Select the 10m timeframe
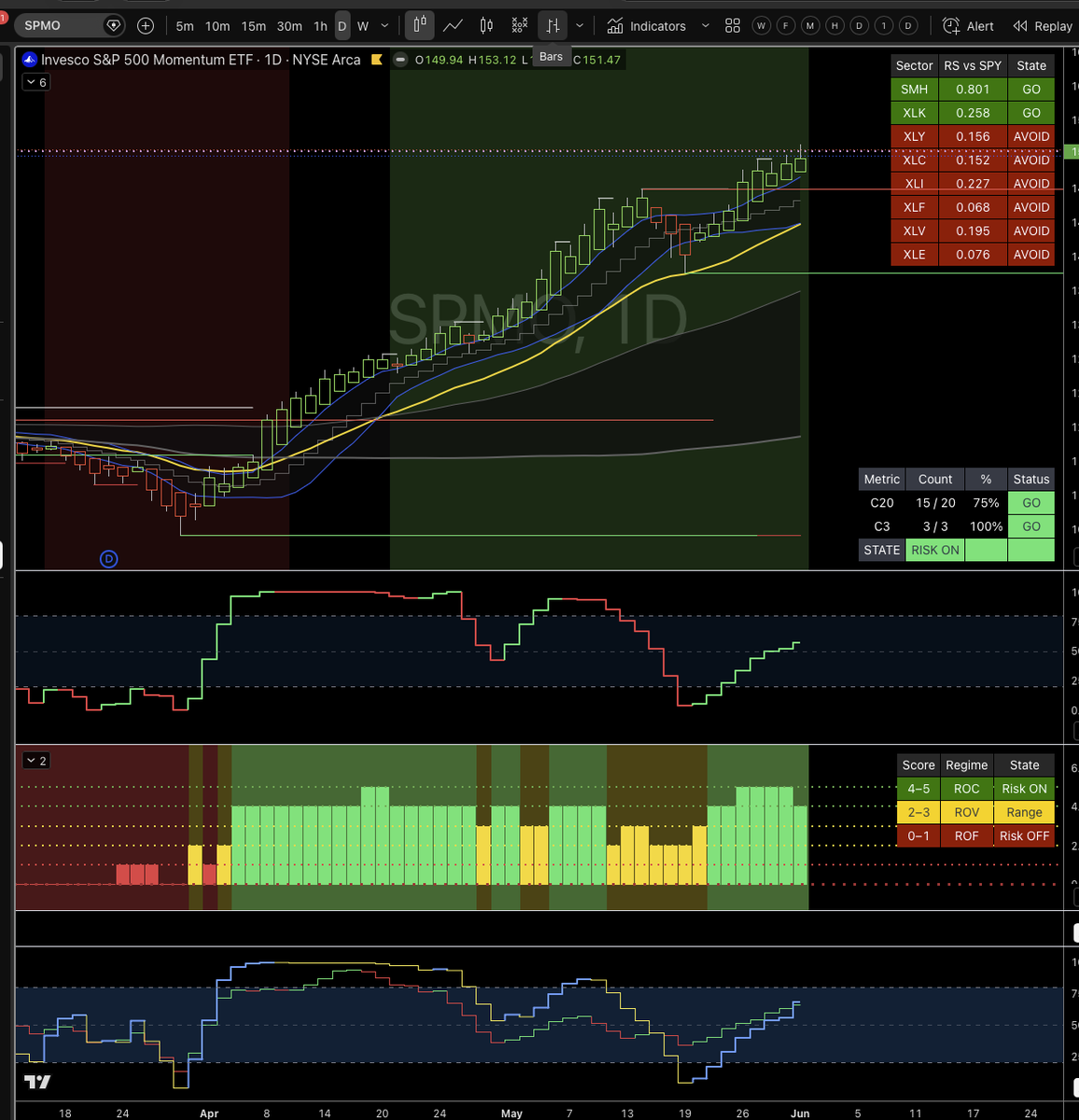1079x1120 pixels. click(217, 26)
